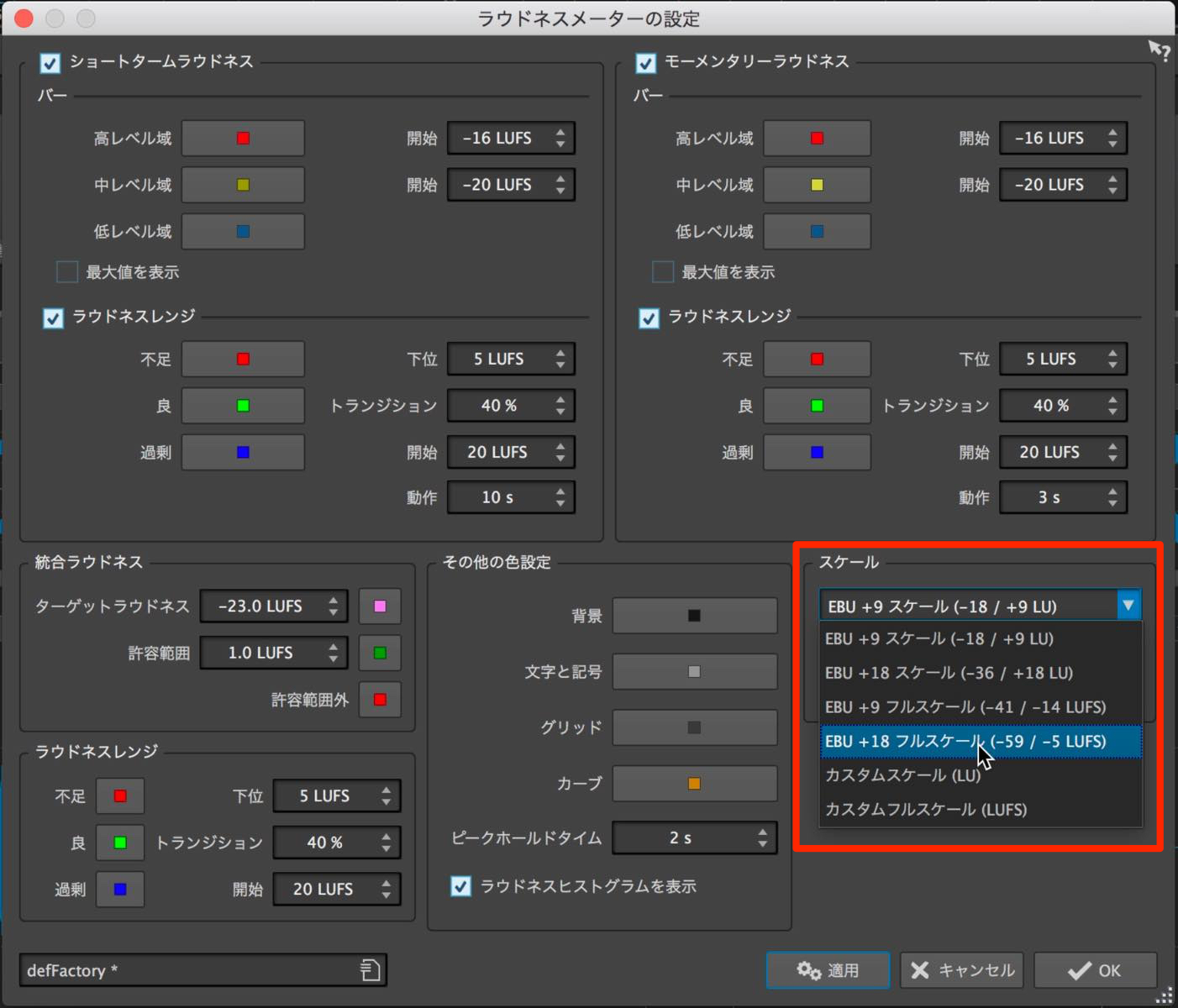Toggle ラウドネスレンジ checkbox in momentary section

point(649,318)
